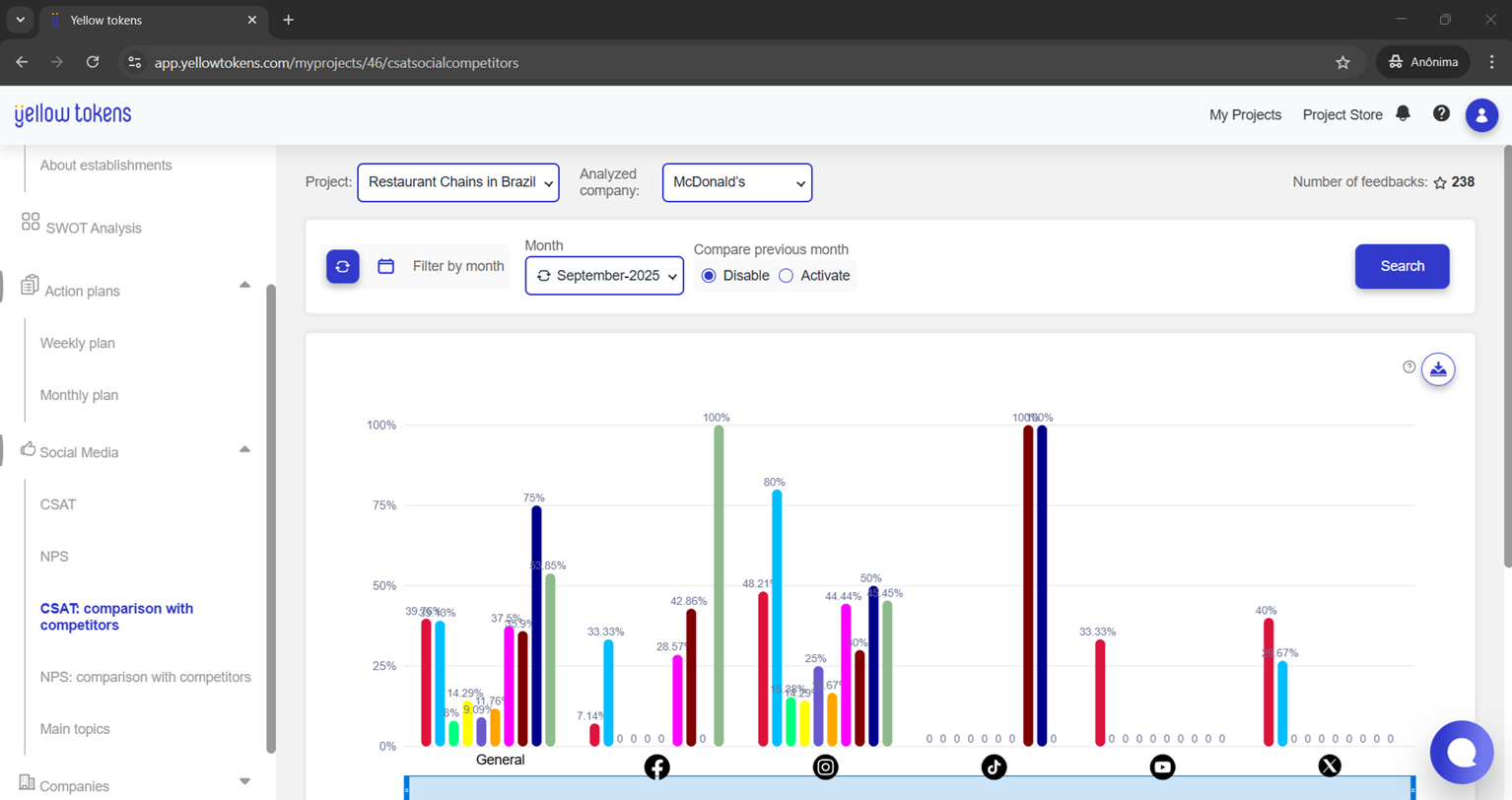This screenshot has height=800, width=1512.
Task: Open the help question mark icon in header
Action: click(x=1441, y=113)
